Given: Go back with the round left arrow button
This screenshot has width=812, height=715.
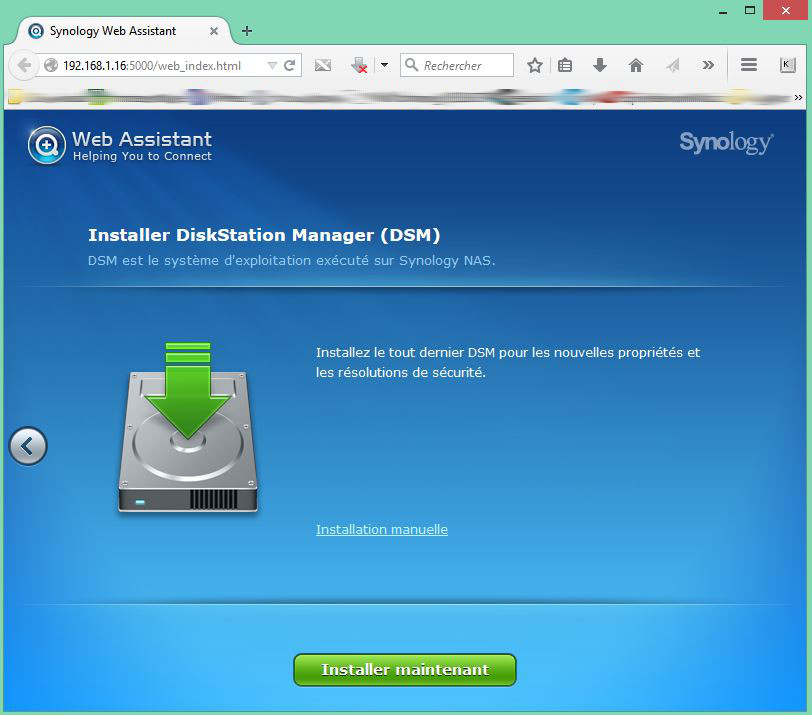Looking at the screenshot, I should pos(28,446).
